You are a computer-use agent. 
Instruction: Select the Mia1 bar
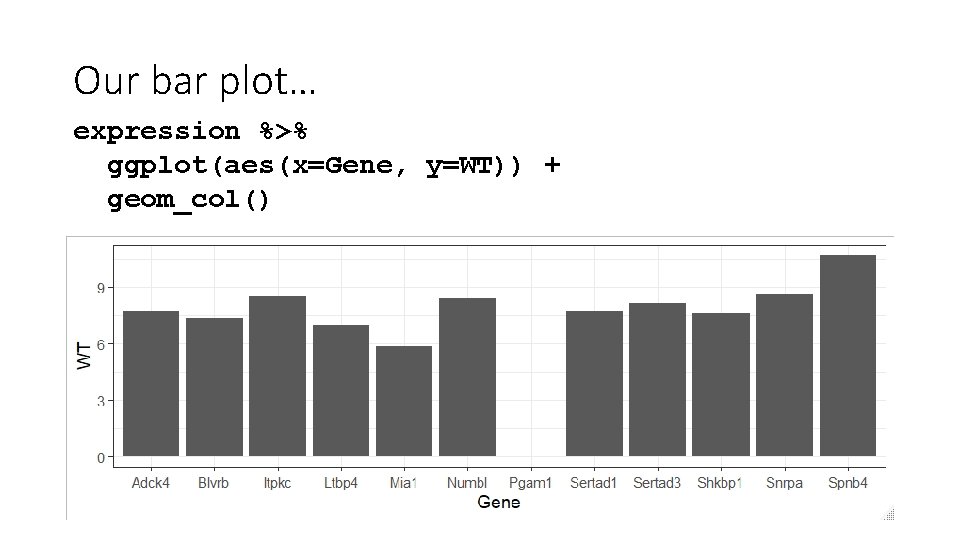404,400
